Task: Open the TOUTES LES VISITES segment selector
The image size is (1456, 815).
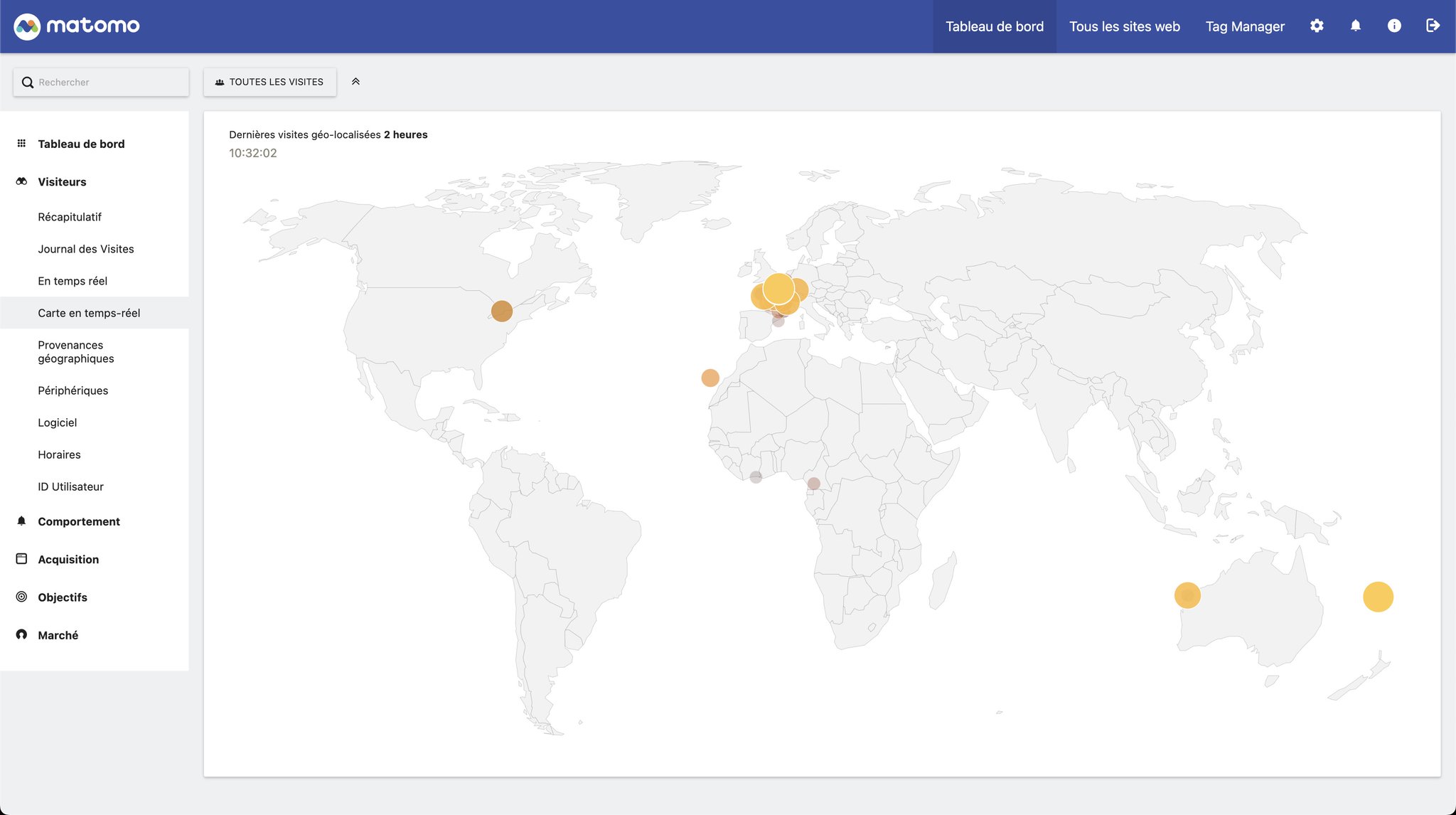Action: coord(269,81)
